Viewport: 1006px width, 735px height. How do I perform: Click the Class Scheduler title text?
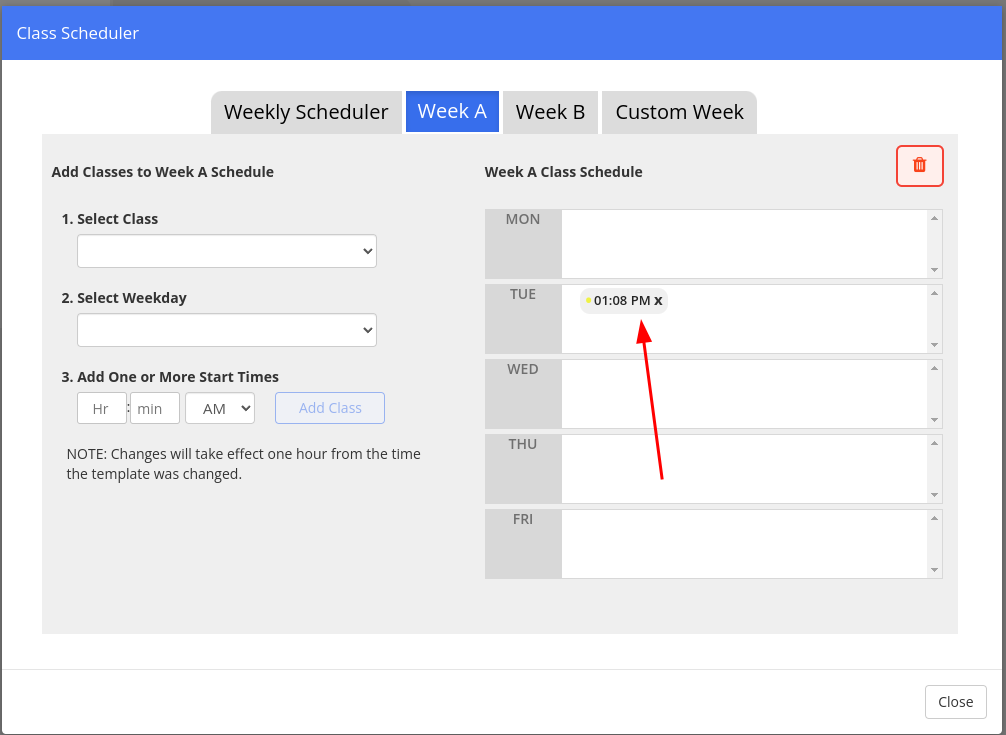point(78,33)
